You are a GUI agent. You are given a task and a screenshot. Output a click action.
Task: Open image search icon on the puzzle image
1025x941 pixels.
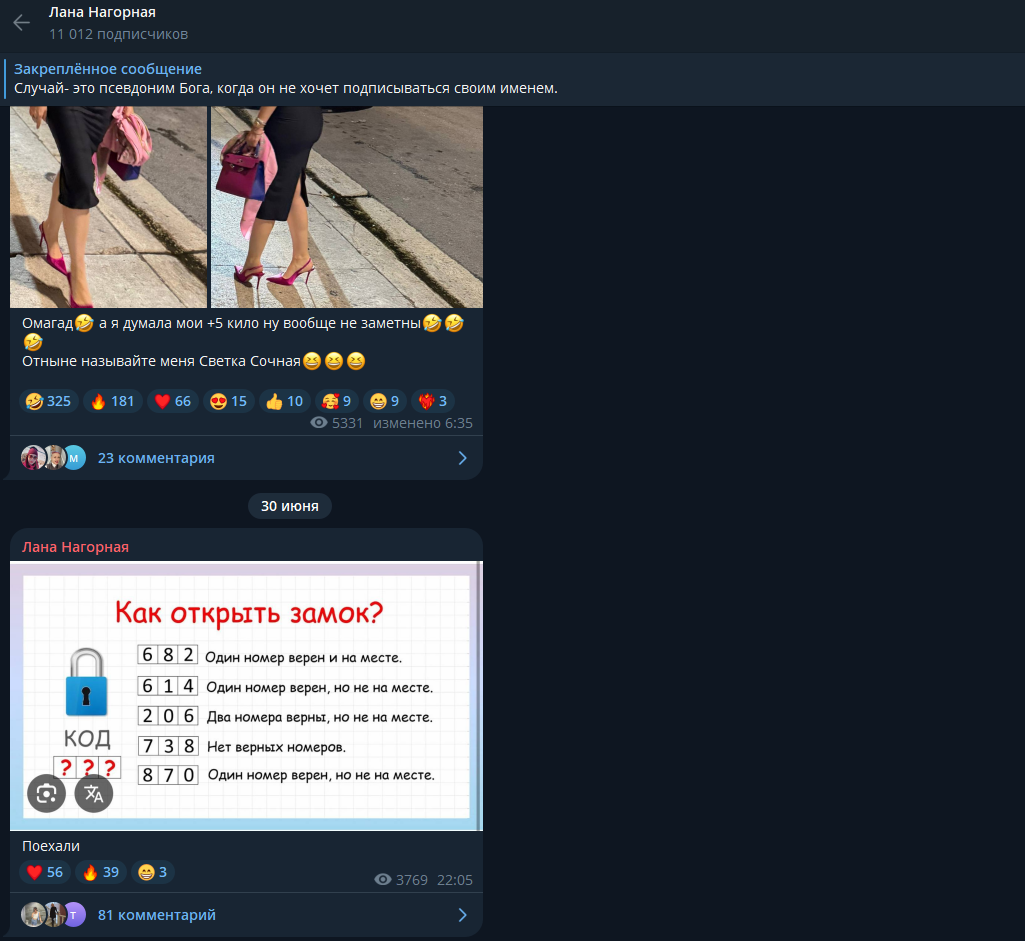coord(46,794)
